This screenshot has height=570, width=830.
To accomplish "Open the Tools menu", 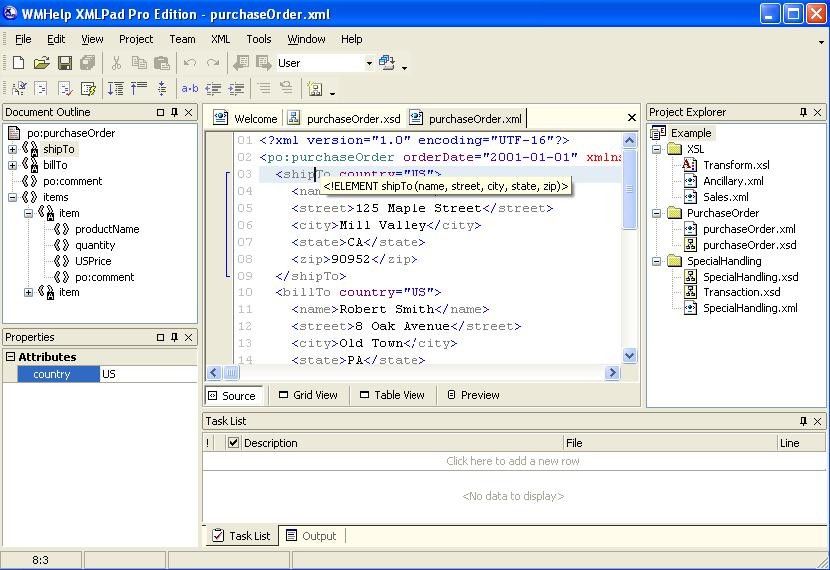I will pyautogui.click(x=259, y=39).
